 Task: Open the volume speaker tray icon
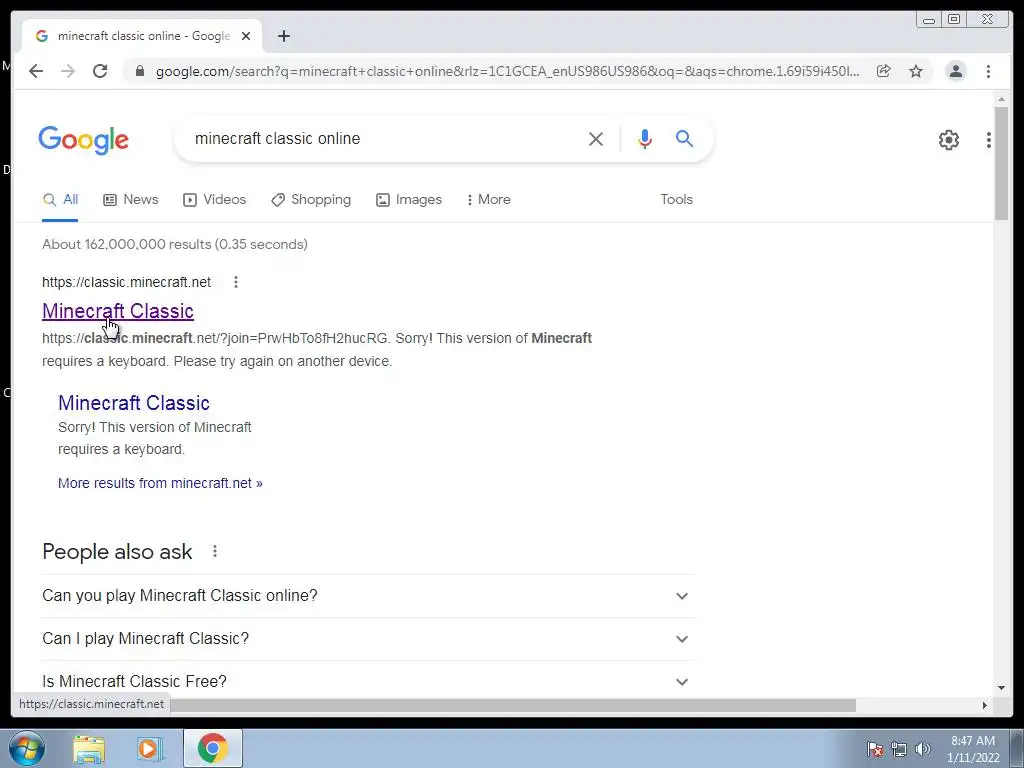pos(923,749)
